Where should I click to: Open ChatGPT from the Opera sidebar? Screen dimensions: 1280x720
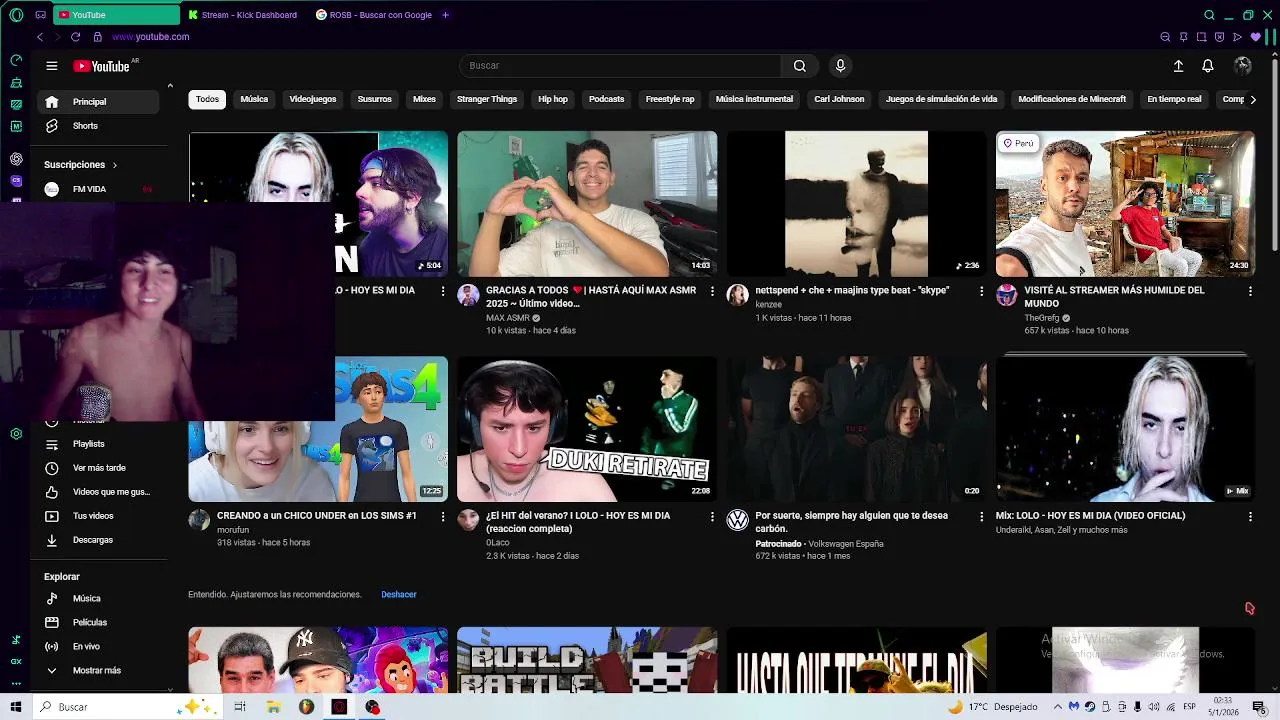16,158
